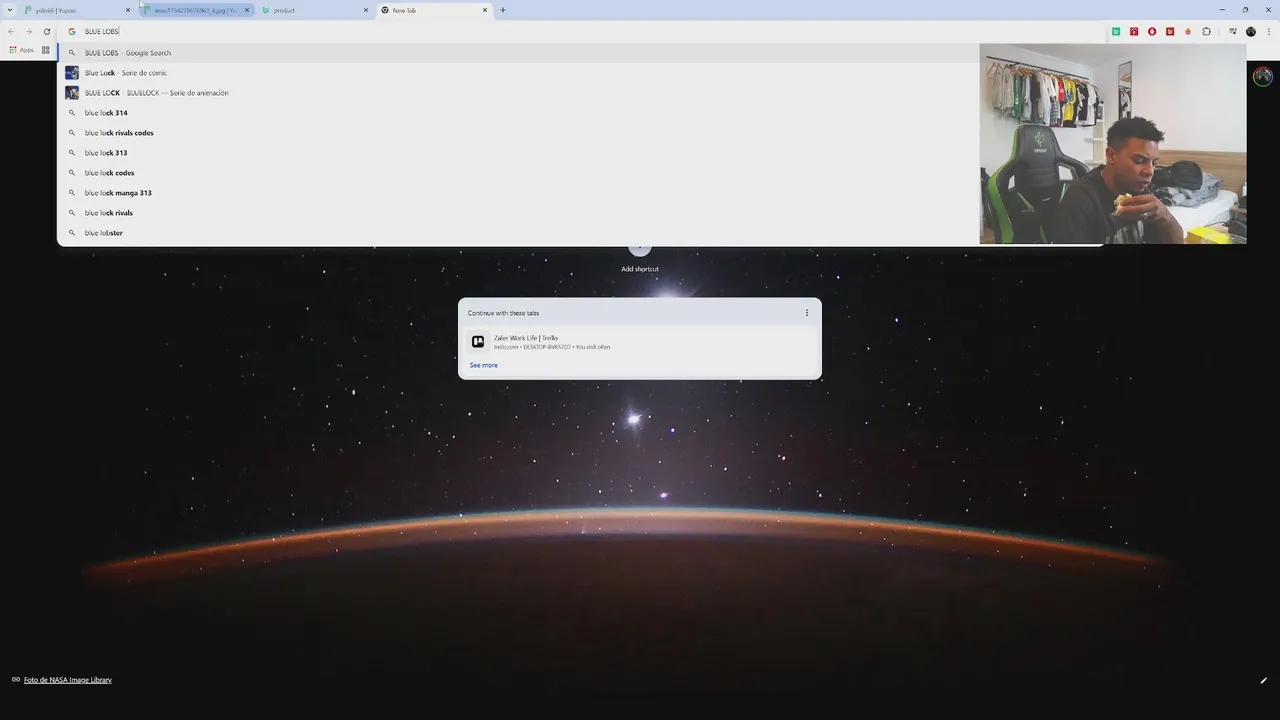Viewport: 1280px width, 720px height.
Task: Open the Extensions puzzle piece menu
Action: tap(1206, 31)
